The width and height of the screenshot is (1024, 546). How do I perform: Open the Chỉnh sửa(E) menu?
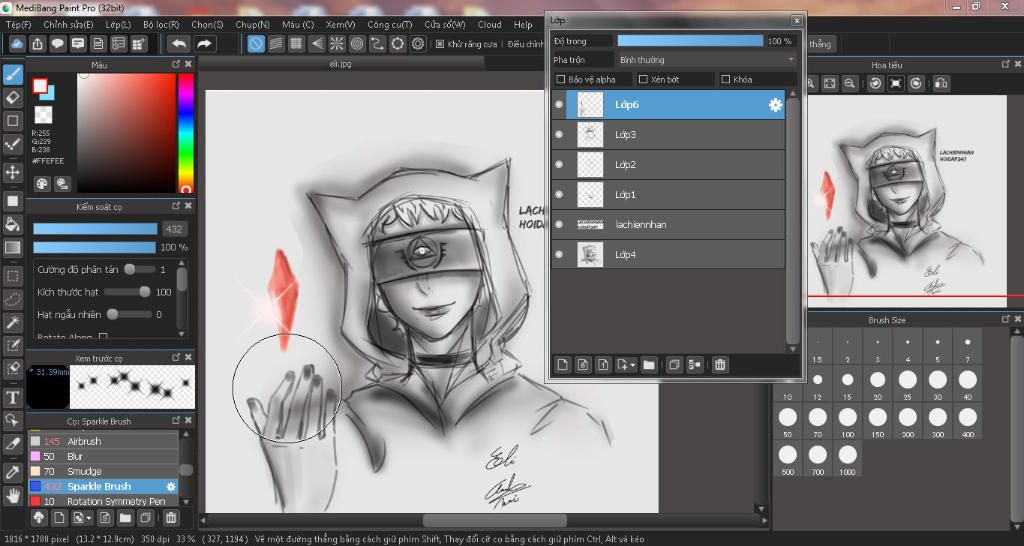(x=69, y=24)
